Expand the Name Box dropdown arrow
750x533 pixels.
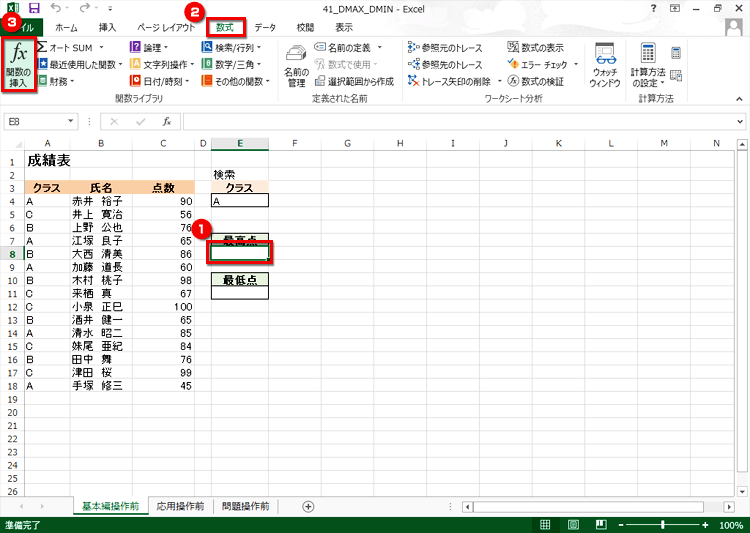pos(70,121)
